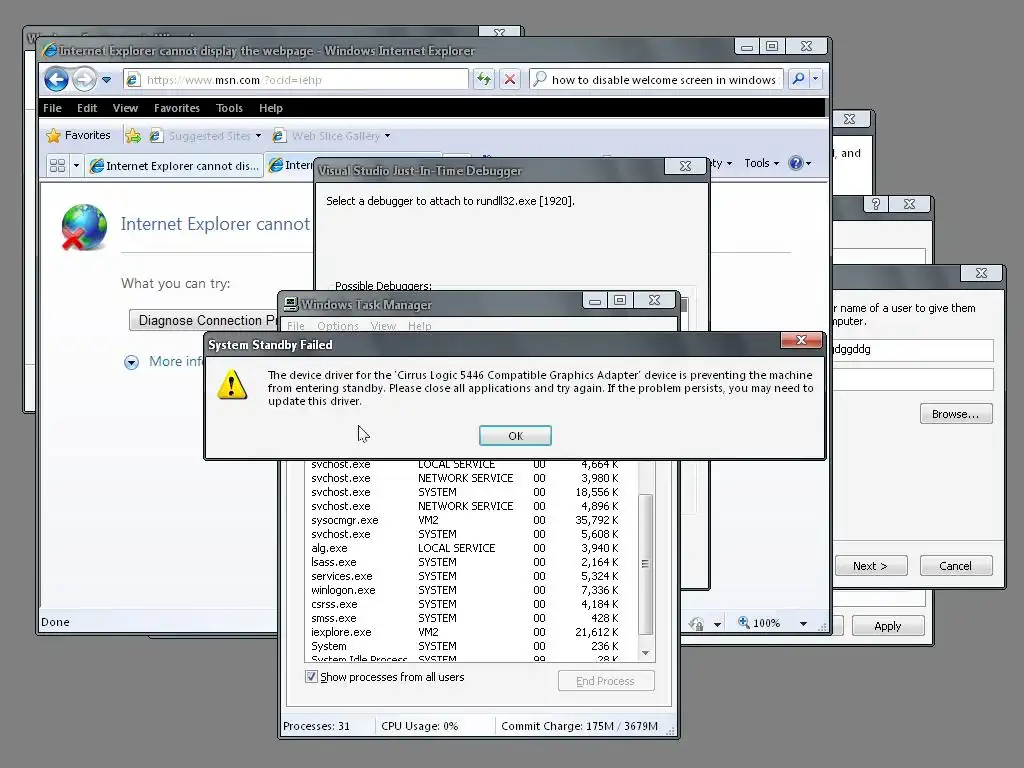Open the View menu in Task Manager

coord(383,326)
